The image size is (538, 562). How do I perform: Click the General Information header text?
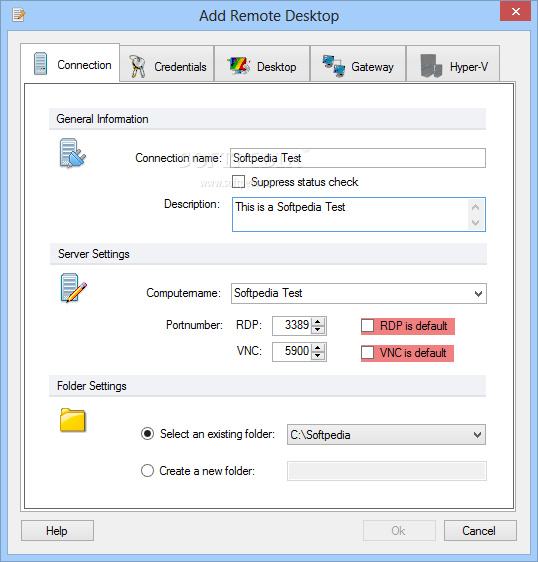tap(102, 119)
